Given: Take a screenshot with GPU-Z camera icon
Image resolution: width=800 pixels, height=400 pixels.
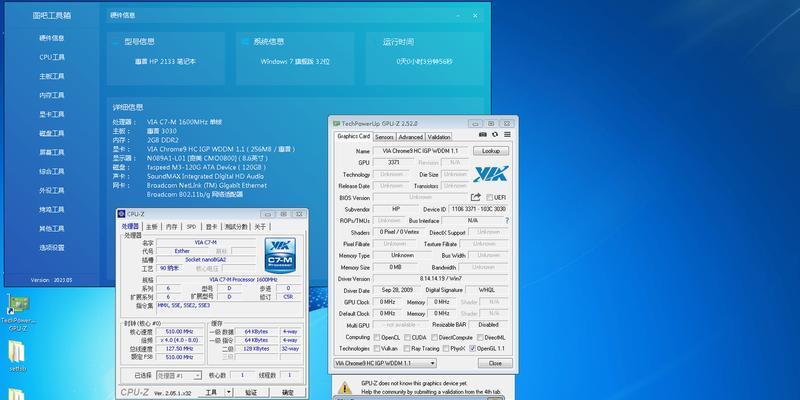Looking at the screenshot, I should pos(483,135).
